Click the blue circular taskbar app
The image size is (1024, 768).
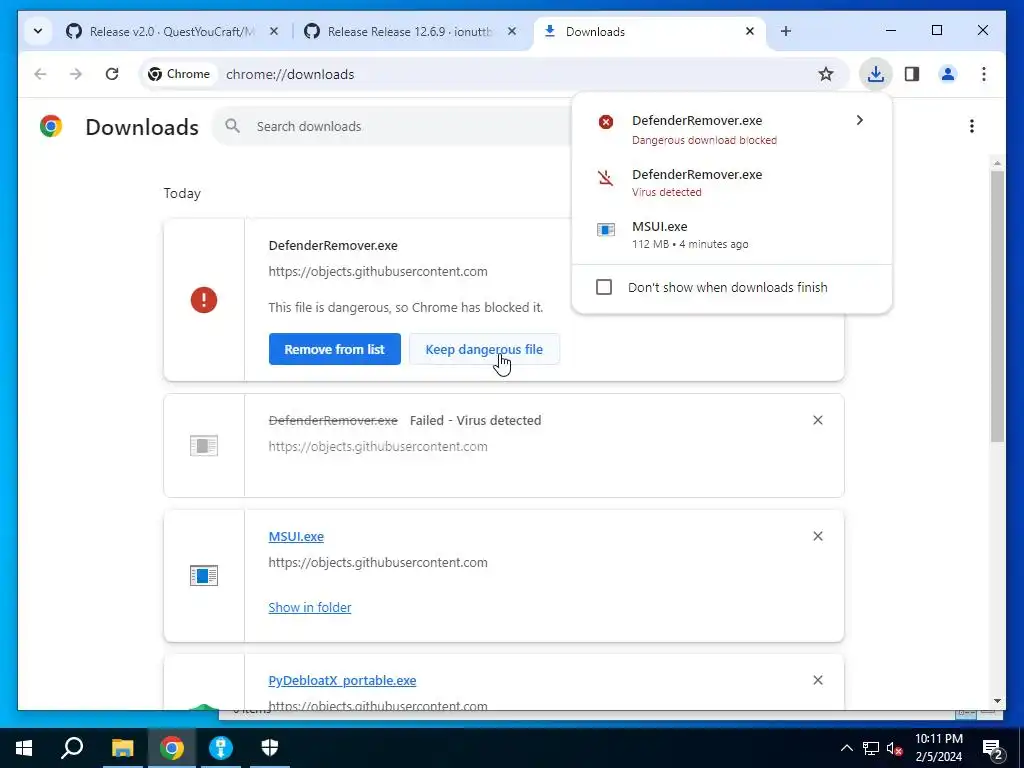pyautogui.click(x=221, y=748)
